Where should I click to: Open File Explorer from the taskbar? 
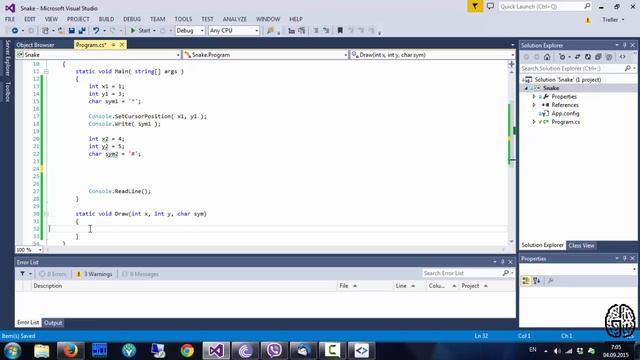pyautogui.click(x=42, y=351)
